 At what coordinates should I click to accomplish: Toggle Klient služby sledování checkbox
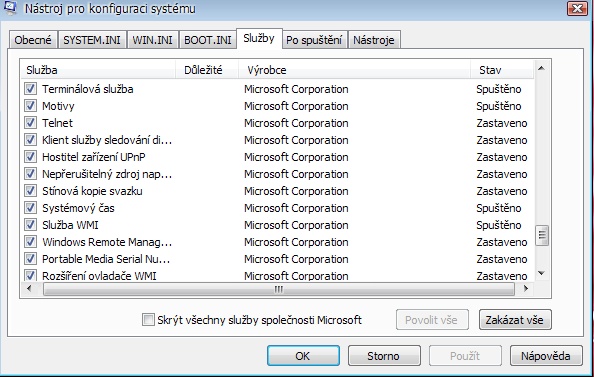(x=30, y=140)
